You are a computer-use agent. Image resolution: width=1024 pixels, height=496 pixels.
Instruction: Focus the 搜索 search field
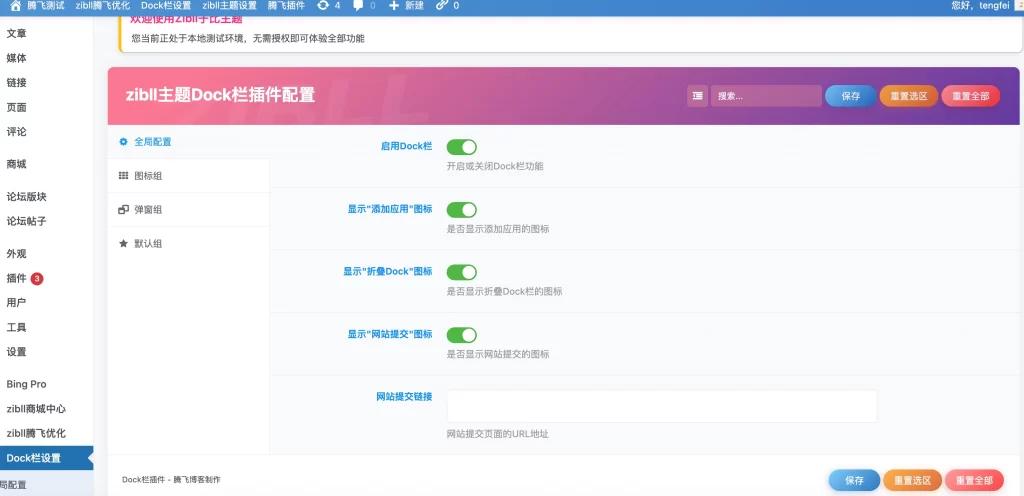pos(766,96)
